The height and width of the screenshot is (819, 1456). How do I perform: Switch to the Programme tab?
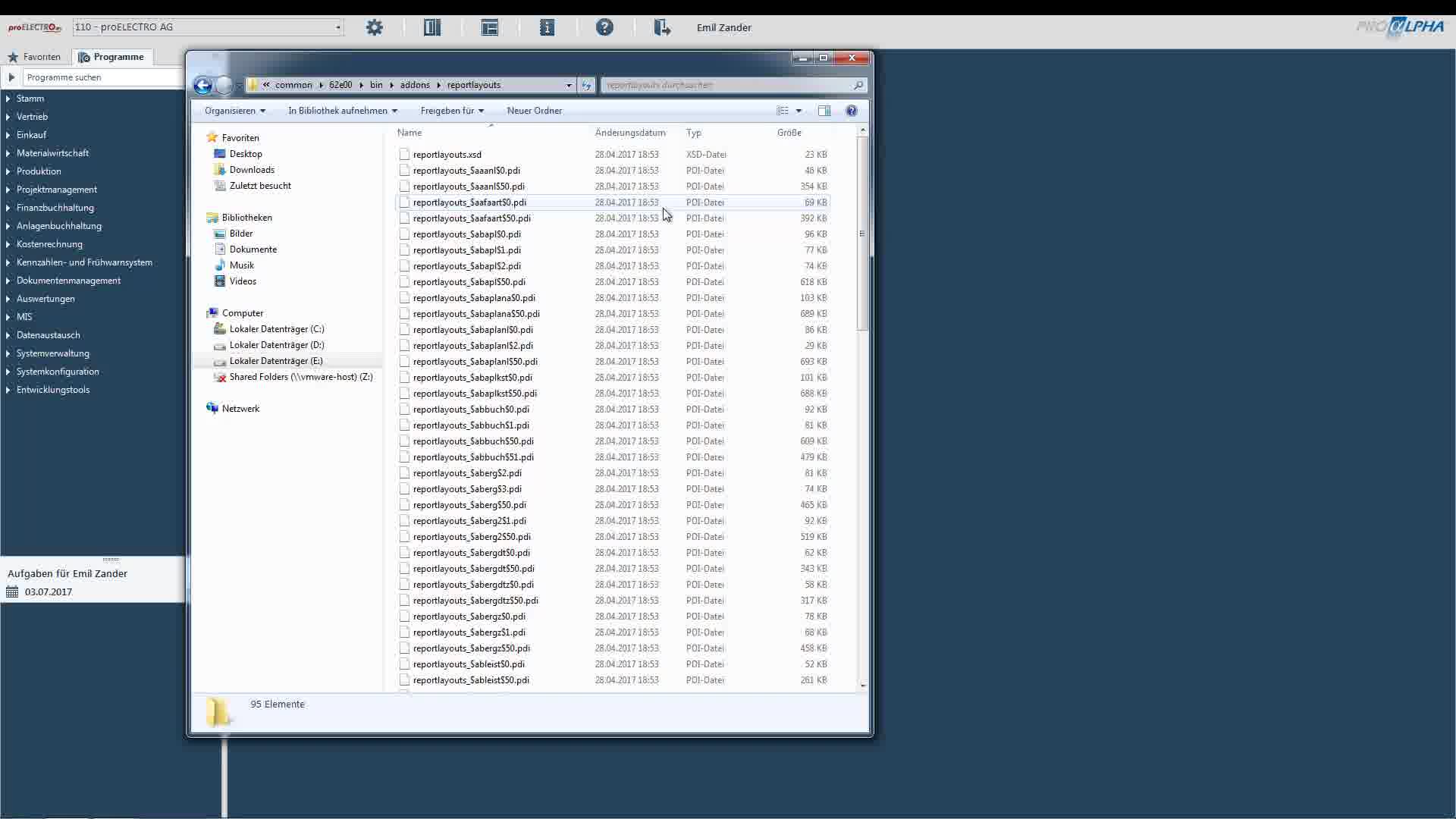coord(111,57)
